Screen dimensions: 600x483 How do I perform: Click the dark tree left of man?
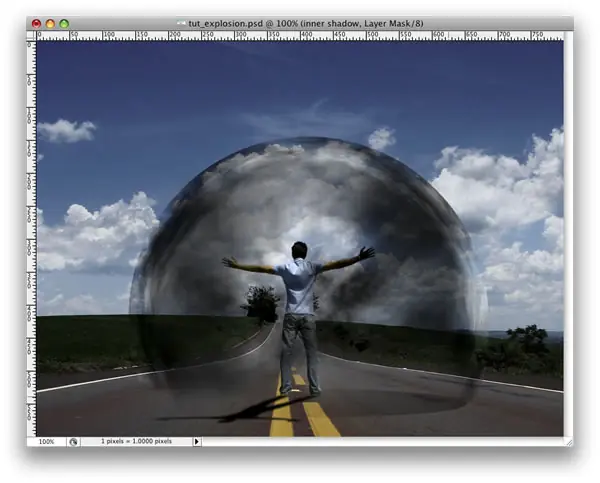tap(261, 302)
